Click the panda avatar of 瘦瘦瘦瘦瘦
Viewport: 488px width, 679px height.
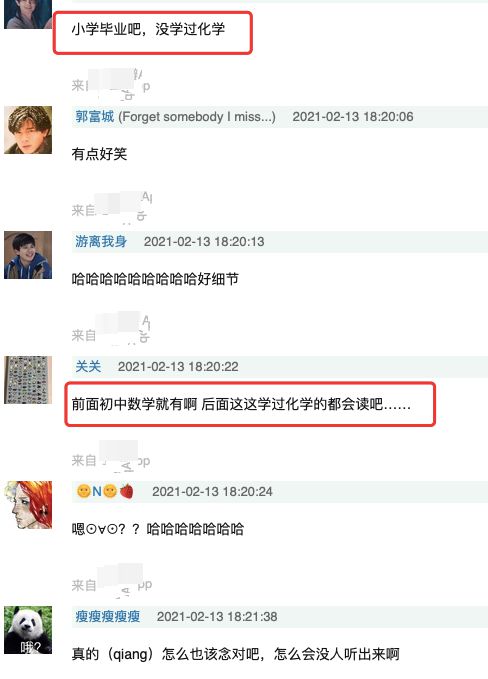point(28,630)
